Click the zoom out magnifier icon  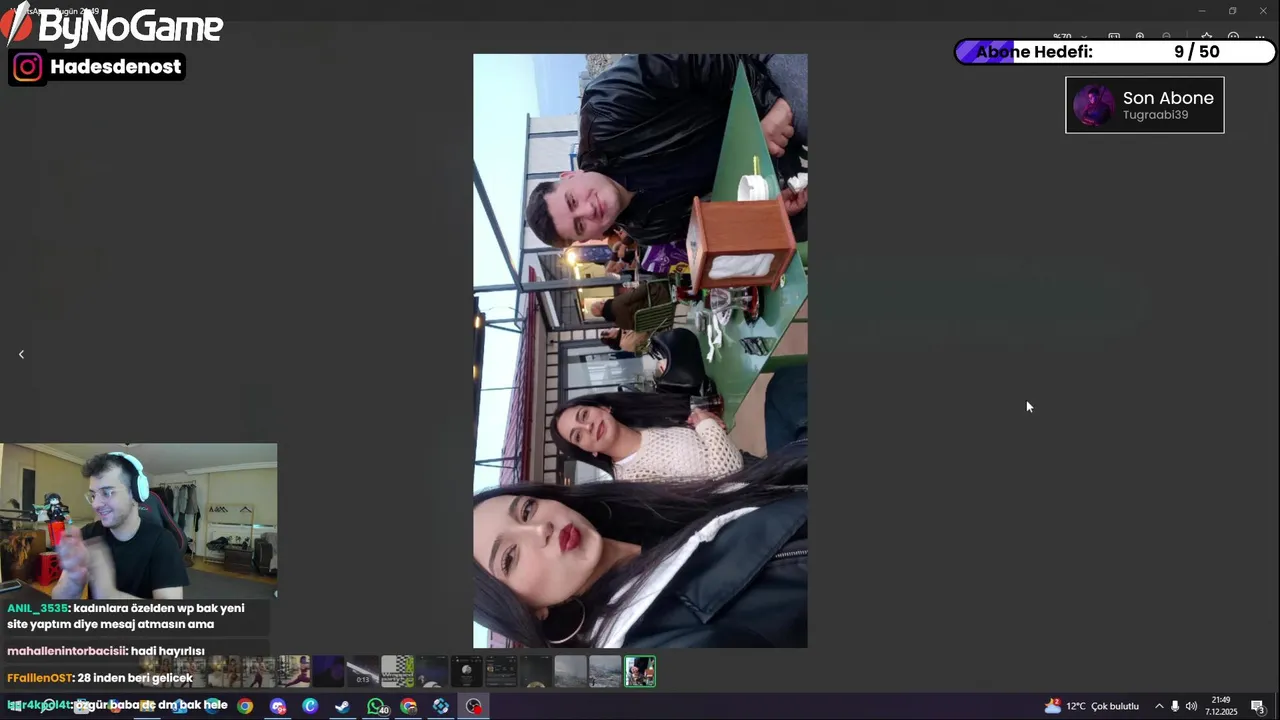coord(1166,37)
